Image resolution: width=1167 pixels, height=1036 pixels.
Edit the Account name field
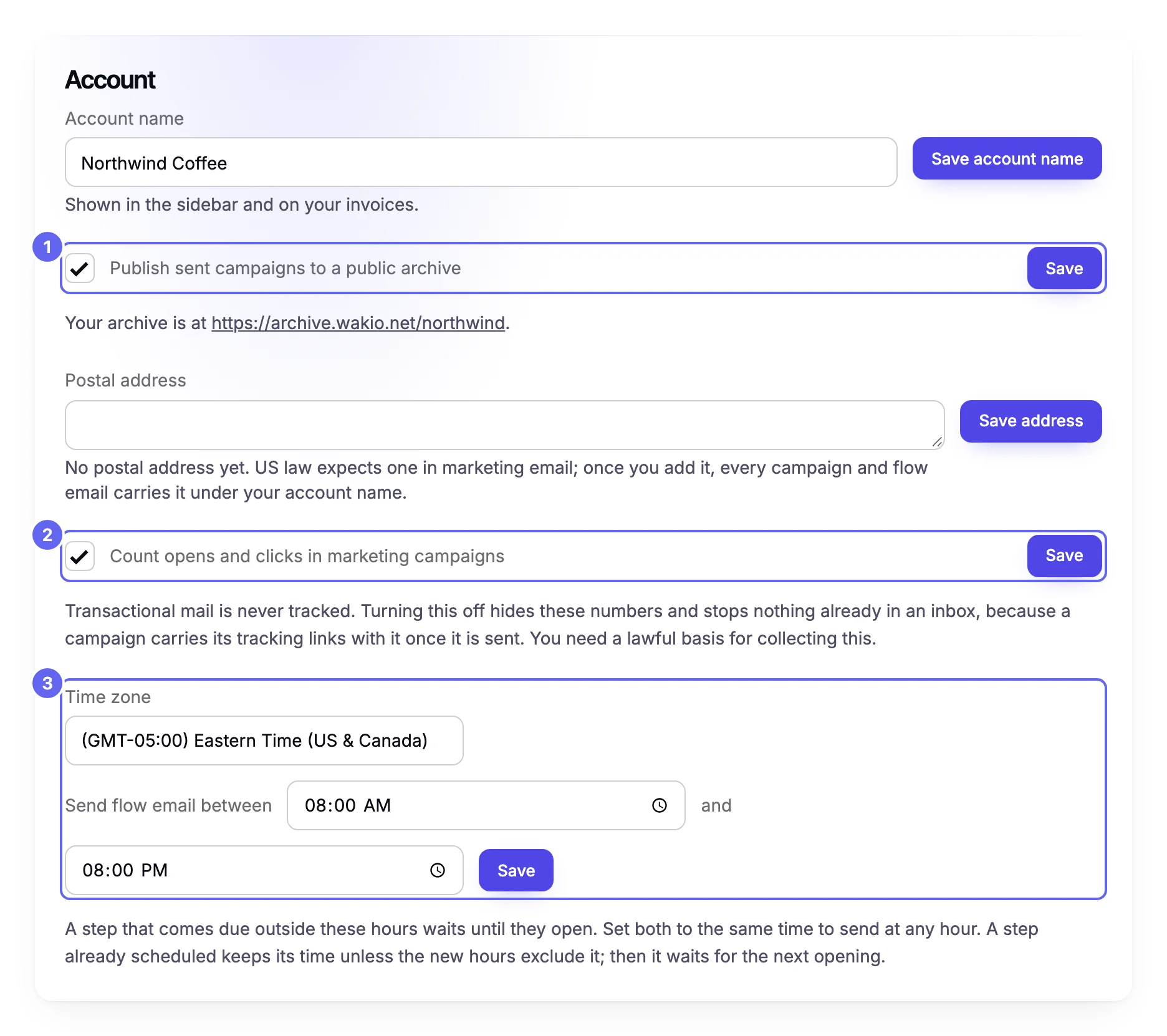point(481,162)
